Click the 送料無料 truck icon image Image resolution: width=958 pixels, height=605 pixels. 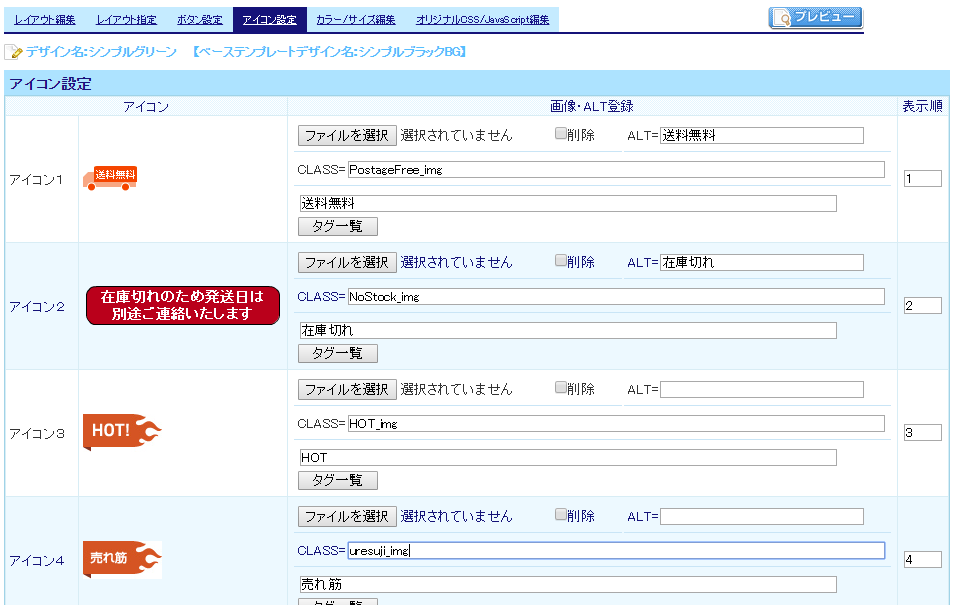[110, 178]
